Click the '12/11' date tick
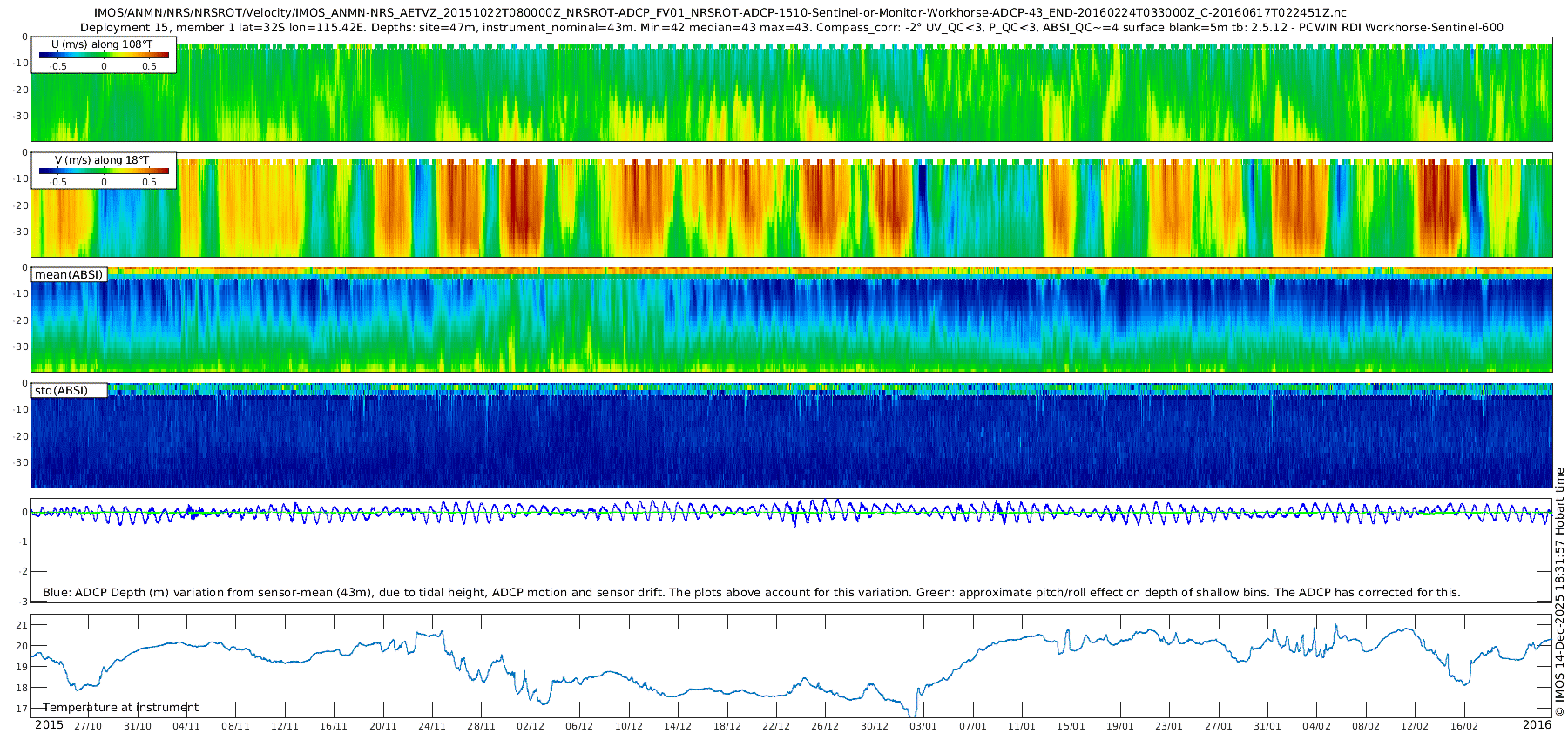This screenshot has height=740, width=1568. click(x=285, y=727)
